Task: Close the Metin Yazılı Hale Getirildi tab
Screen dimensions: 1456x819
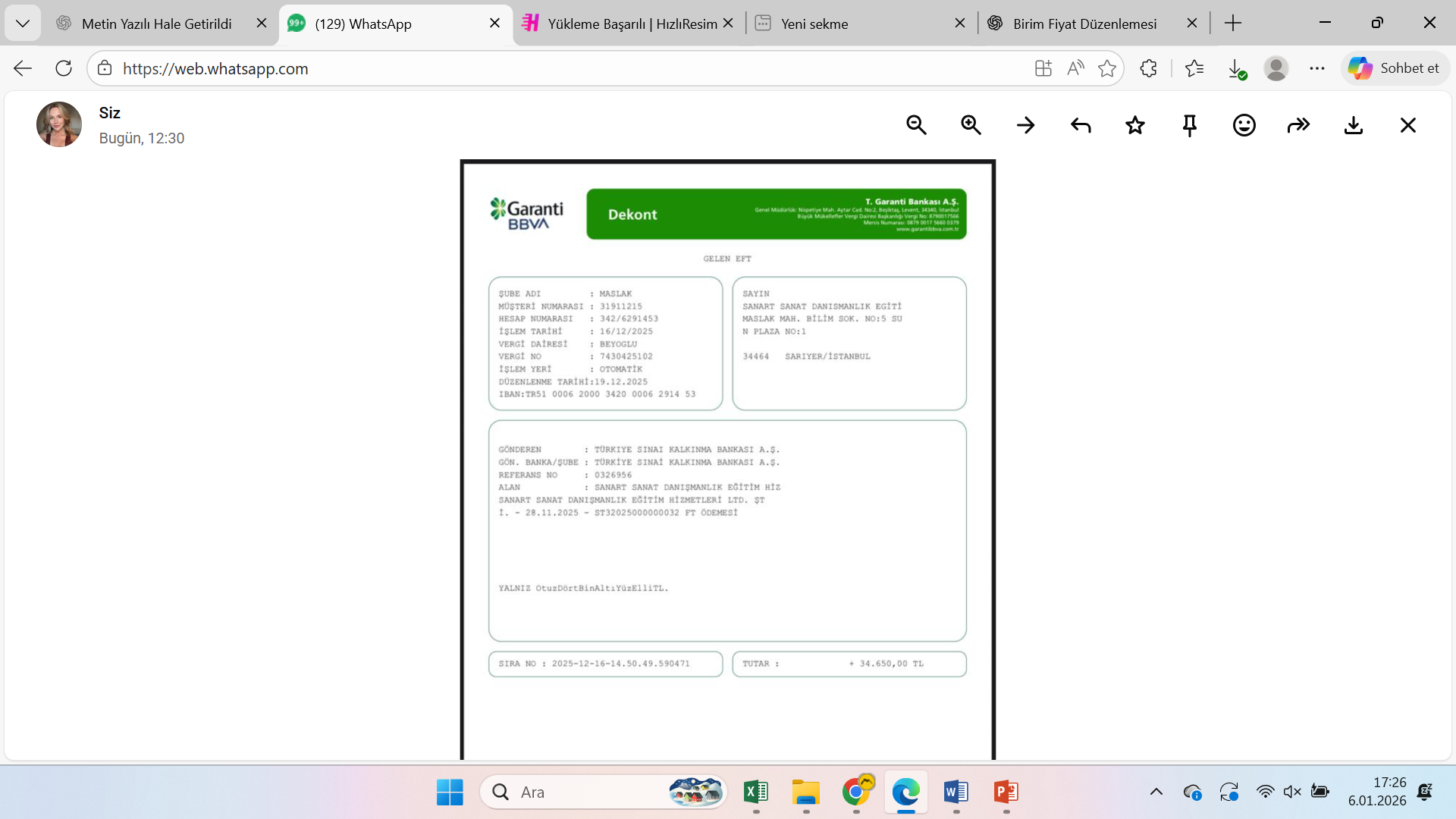Action: coord(262,24)
